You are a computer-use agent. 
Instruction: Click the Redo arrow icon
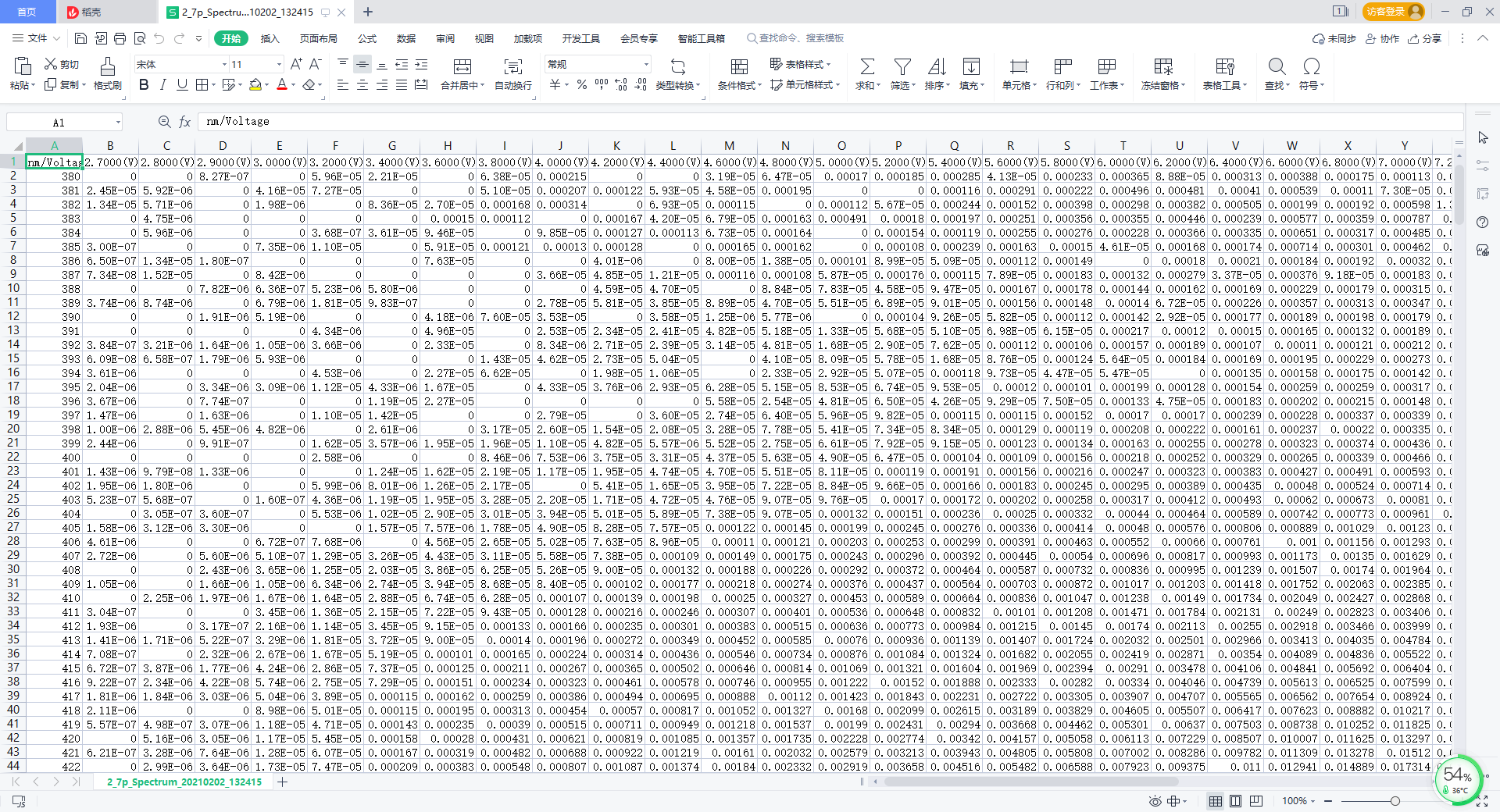click(x=179, y=38)
